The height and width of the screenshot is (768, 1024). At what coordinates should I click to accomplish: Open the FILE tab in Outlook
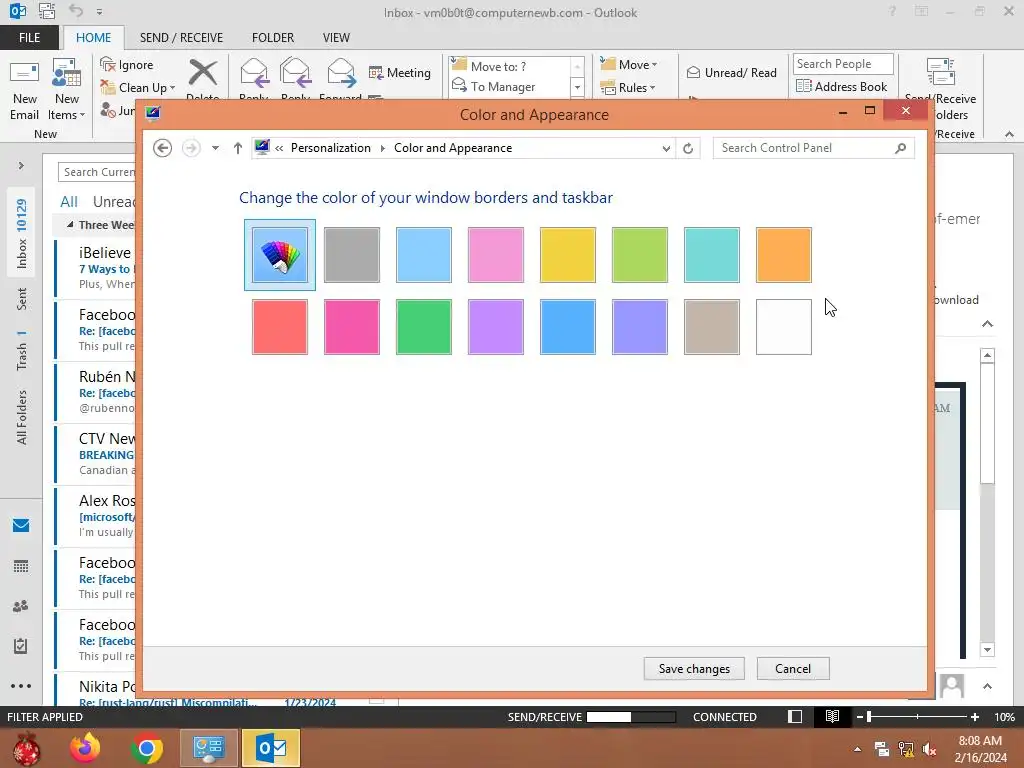click(29, 38)
